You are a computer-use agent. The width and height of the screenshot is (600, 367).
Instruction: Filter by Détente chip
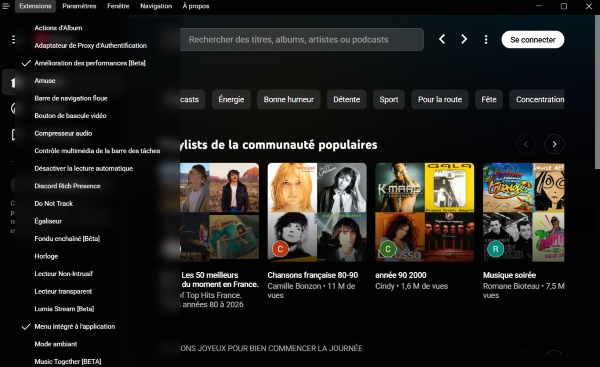tap(347, 99)
